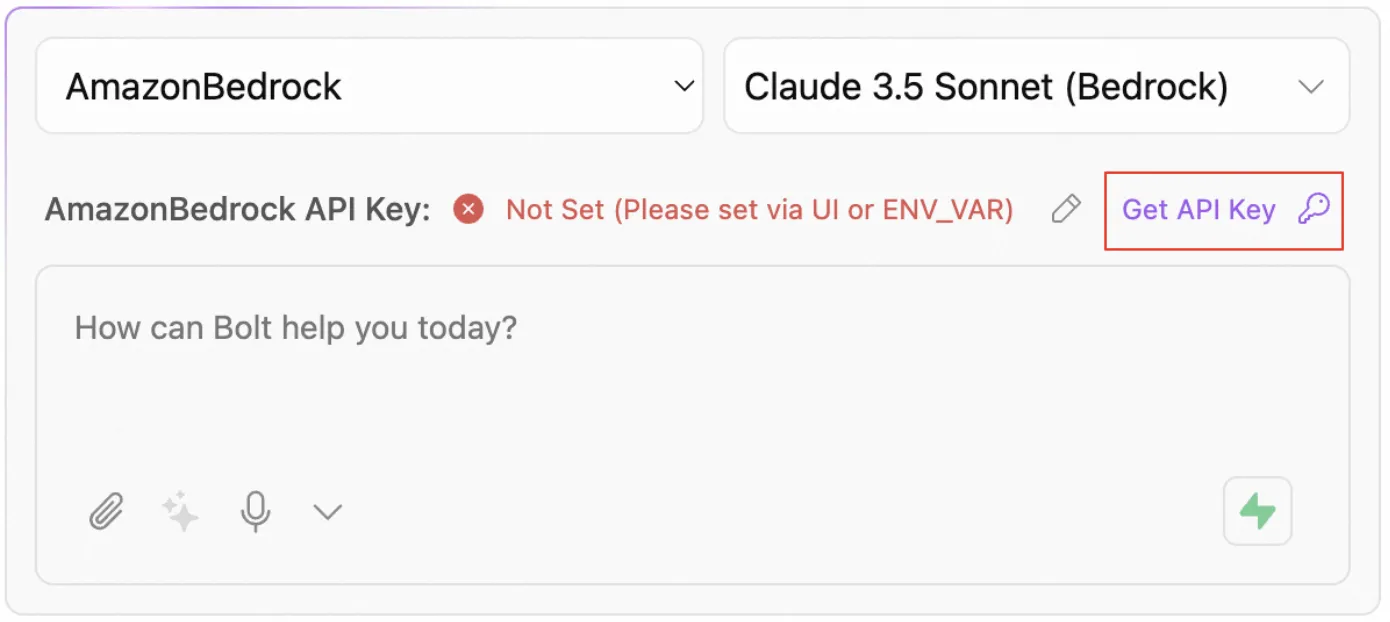Click the arrow on the provider dropdown
The image size is (1390, 622).
click(684, 87)
